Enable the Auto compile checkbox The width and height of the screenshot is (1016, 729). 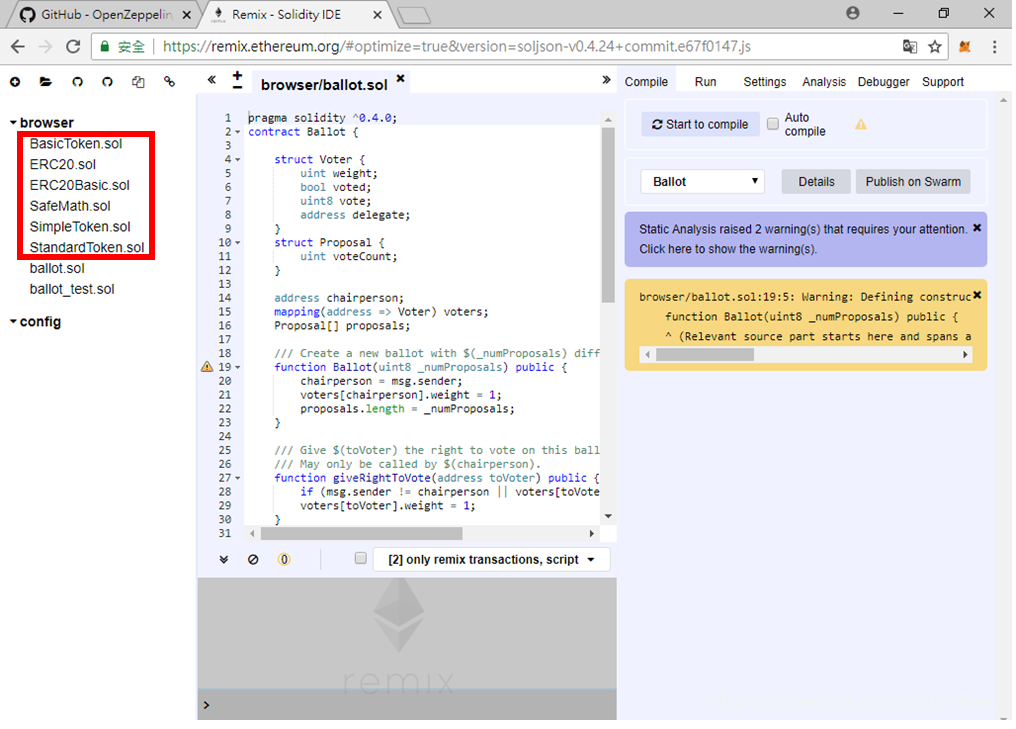[772, 124]
